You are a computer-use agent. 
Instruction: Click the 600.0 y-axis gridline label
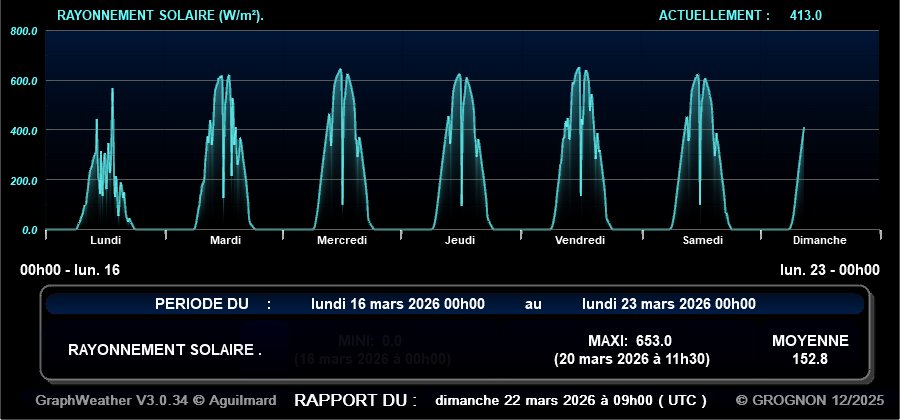coord(24,81)
